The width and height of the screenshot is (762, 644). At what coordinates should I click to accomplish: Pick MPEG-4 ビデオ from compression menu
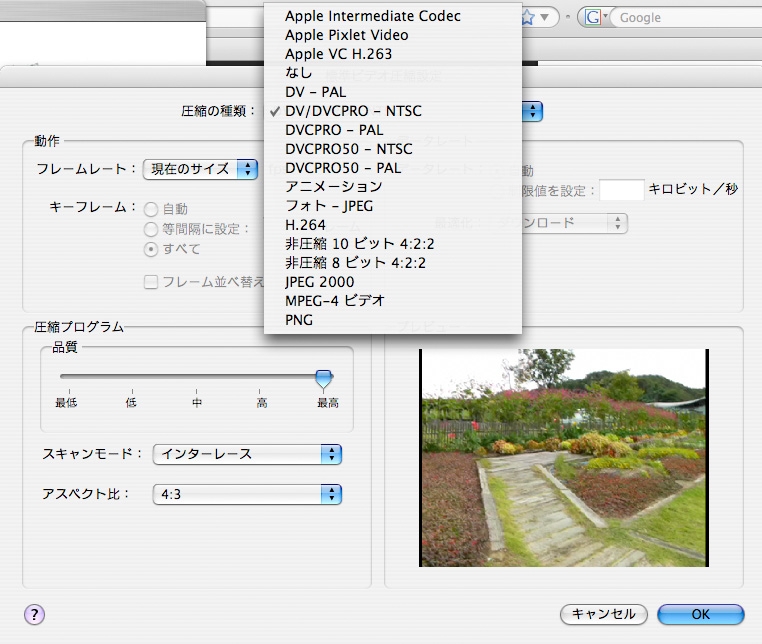tap(335, 300)
